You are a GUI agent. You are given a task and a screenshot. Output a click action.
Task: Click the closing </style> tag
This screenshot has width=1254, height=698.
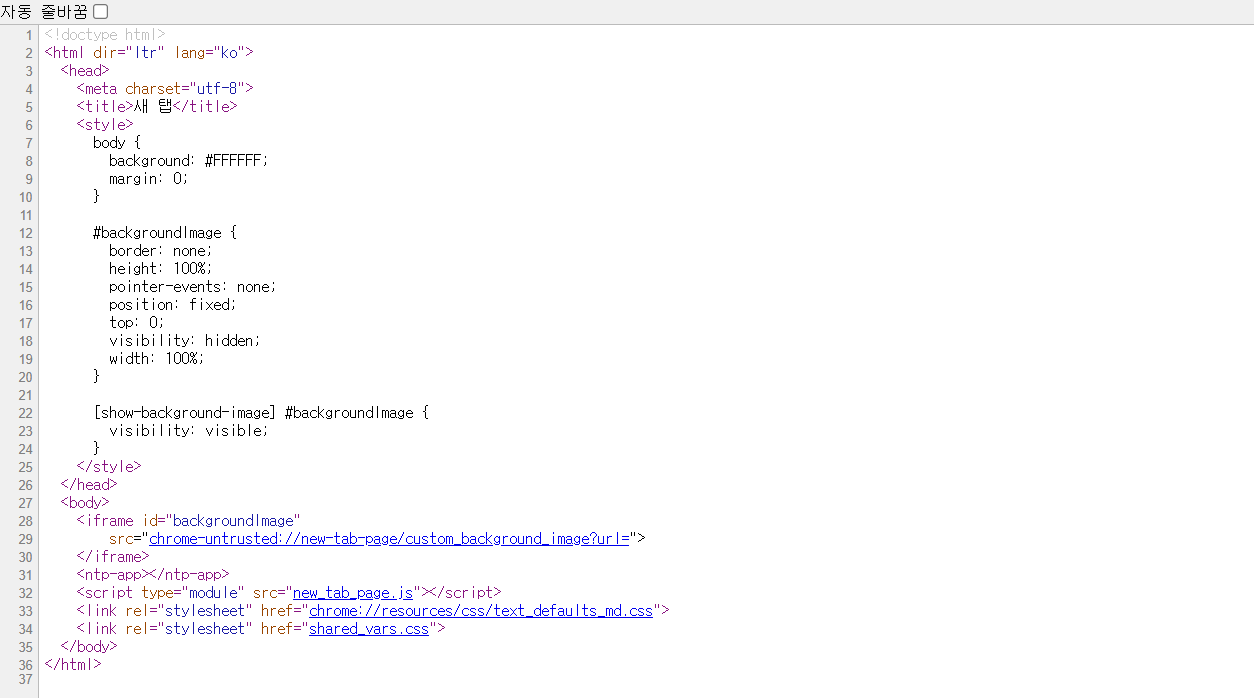coord(109,466)
